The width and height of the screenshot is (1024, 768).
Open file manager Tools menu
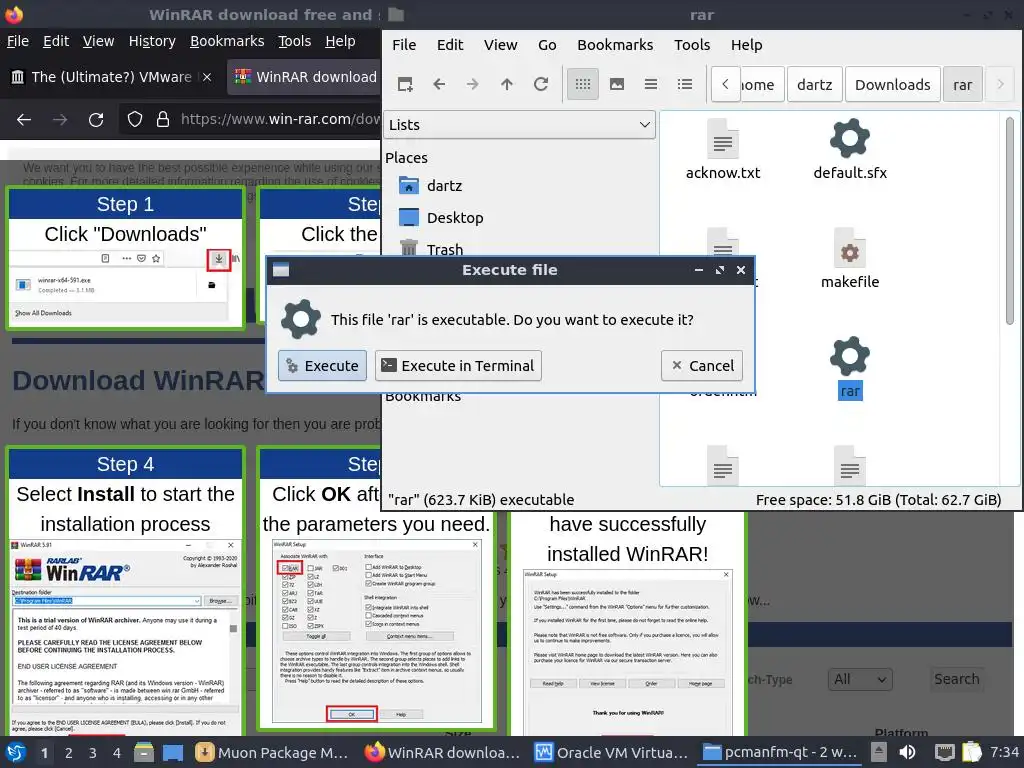692,44
